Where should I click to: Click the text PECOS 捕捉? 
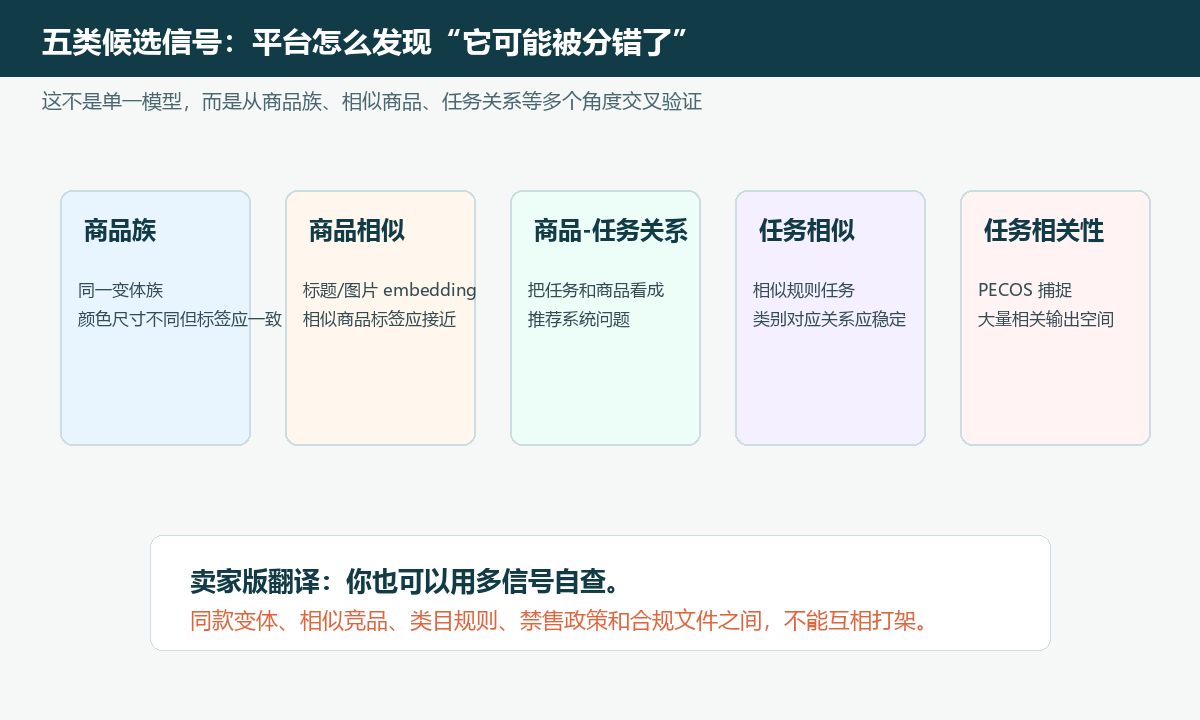1025,291
